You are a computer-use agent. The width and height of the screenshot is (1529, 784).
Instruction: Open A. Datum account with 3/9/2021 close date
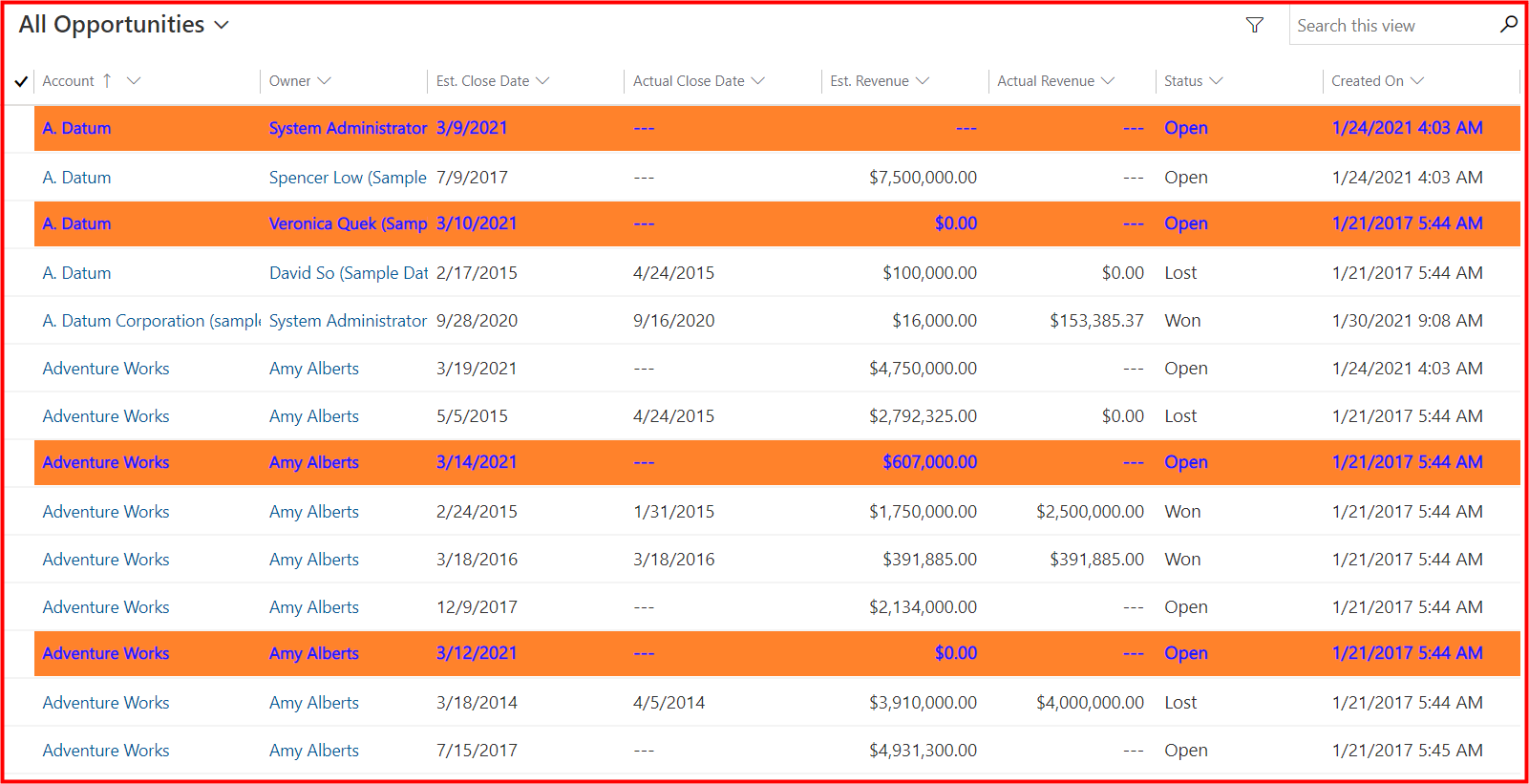click(x=76, y=128)
